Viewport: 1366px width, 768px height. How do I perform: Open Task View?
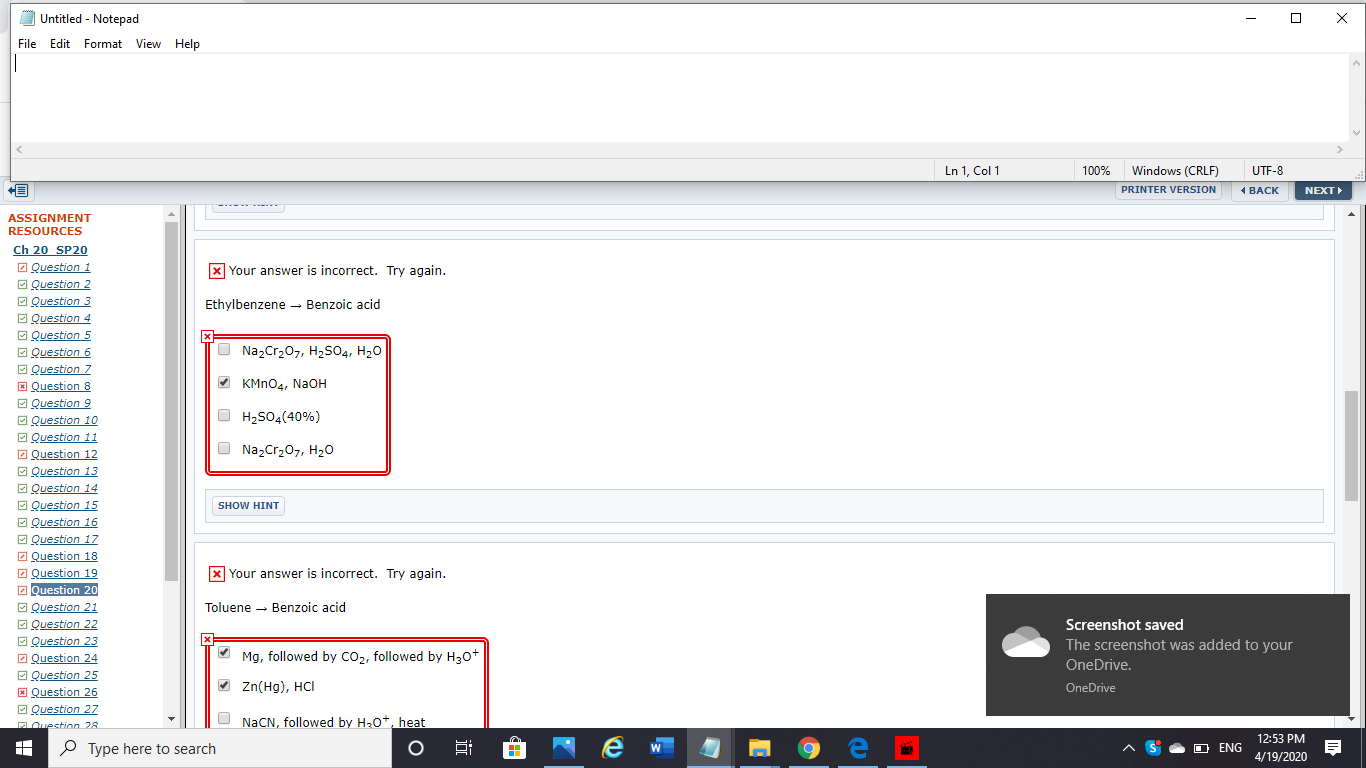point(464,748)
